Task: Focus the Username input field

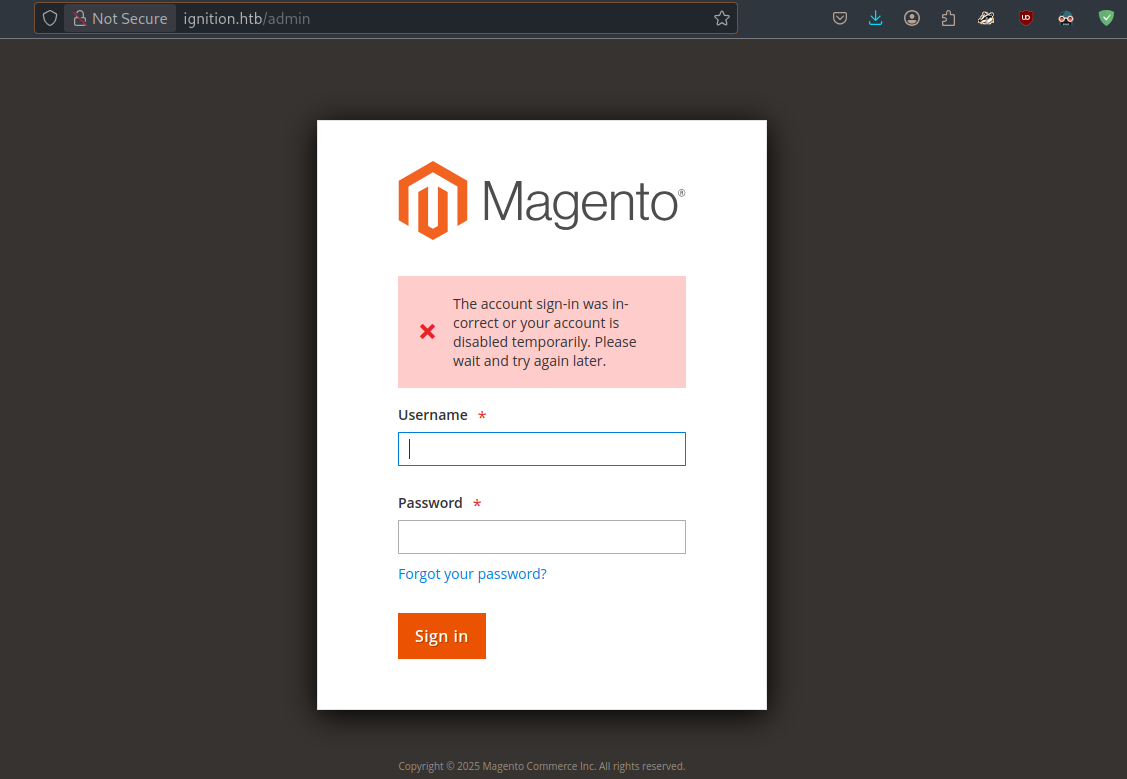Action: point(542,449)
